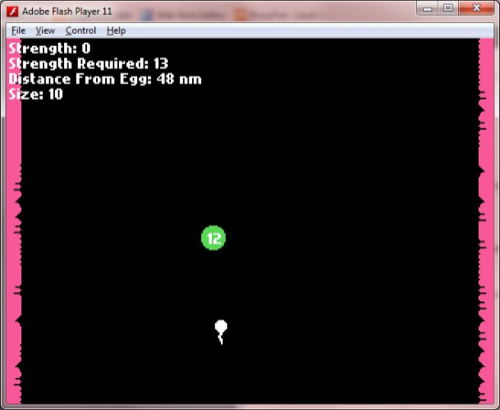The height and width of the screenshot is (410, 500).
Task: Open the File menu
Action: 18,31
